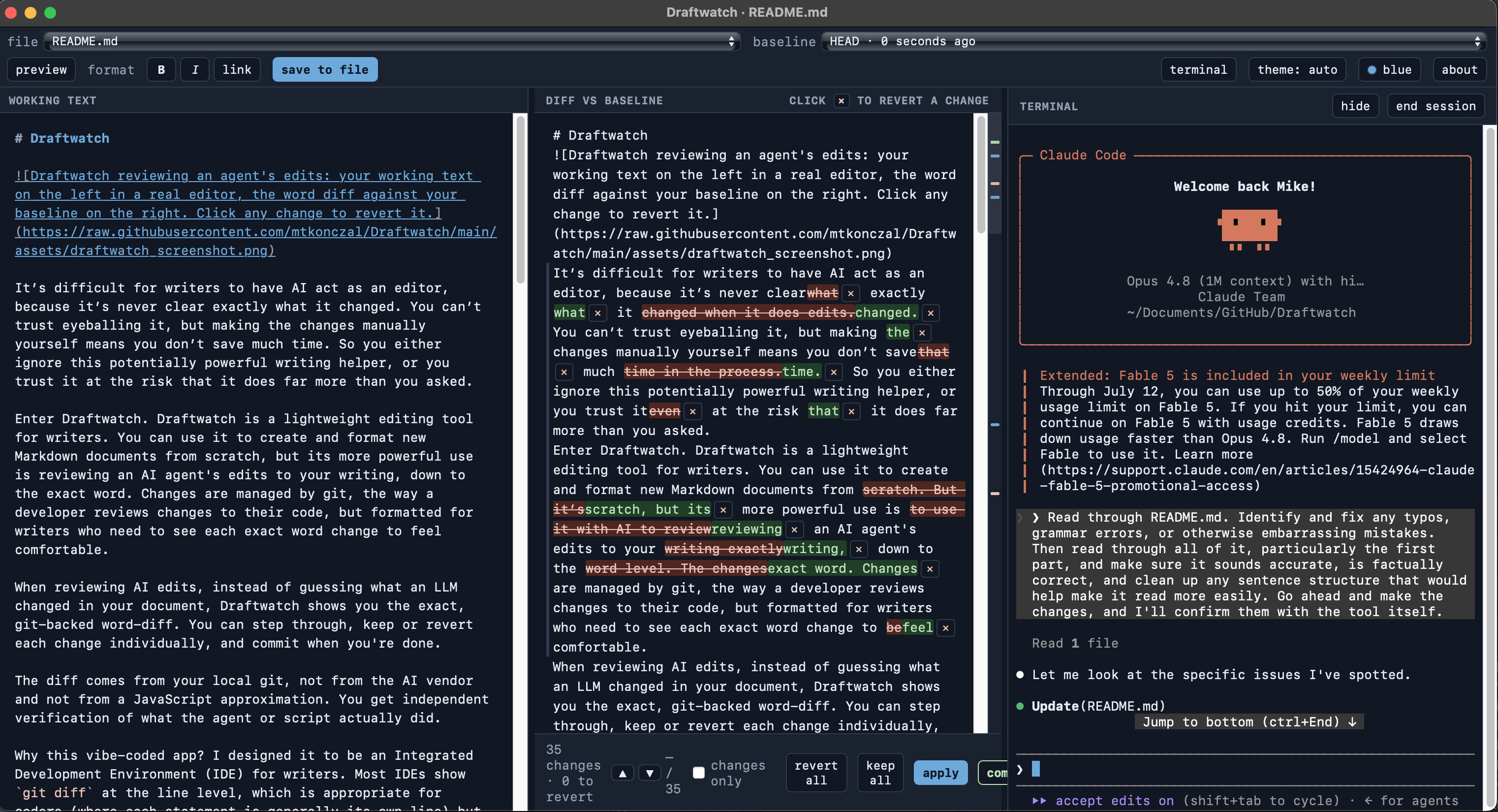End the terminal session

point(1435,106)
